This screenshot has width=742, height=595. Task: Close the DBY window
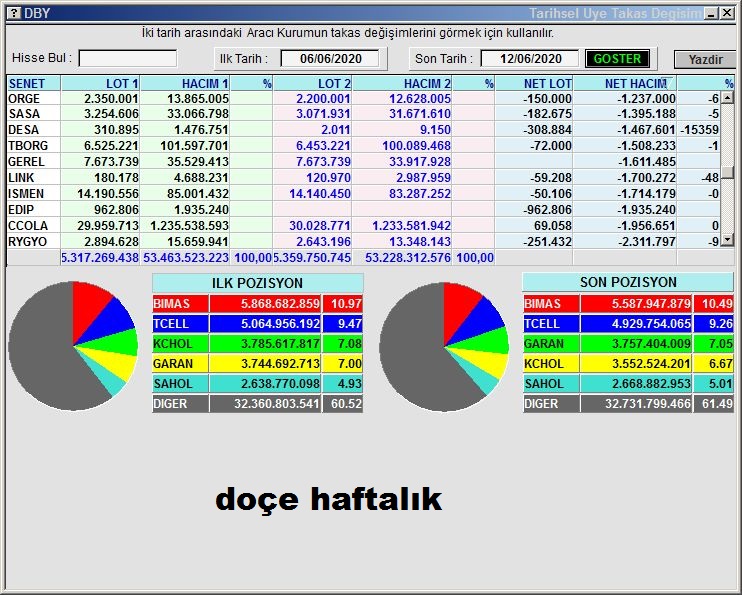[x=727, y=13]
